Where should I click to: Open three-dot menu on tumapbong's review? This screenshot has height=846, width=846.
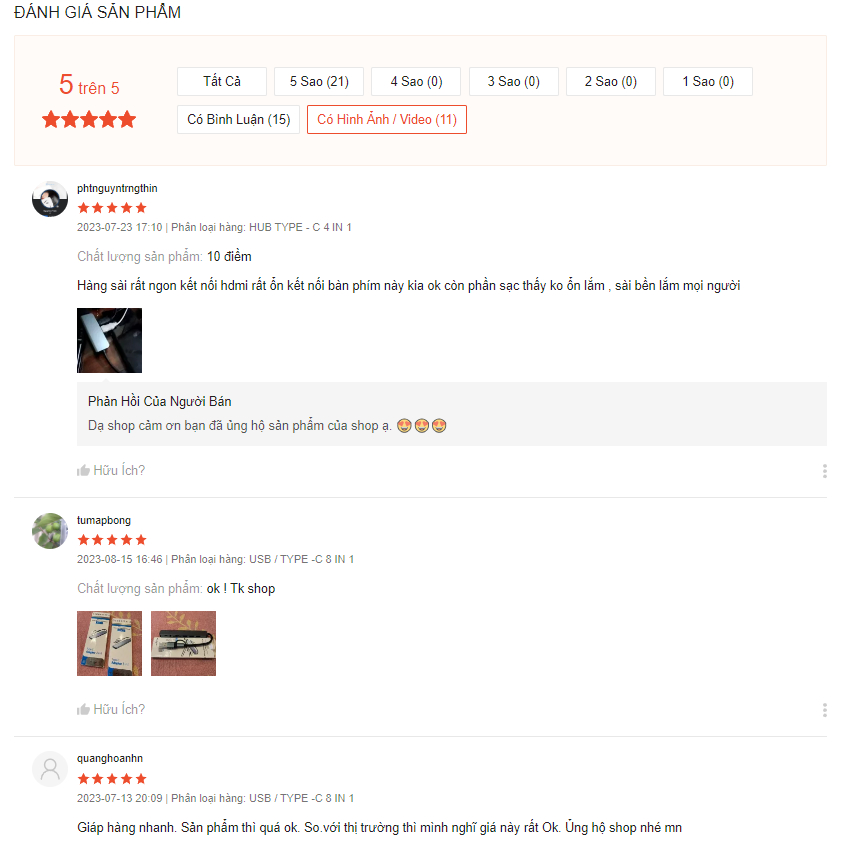point(824,710)
